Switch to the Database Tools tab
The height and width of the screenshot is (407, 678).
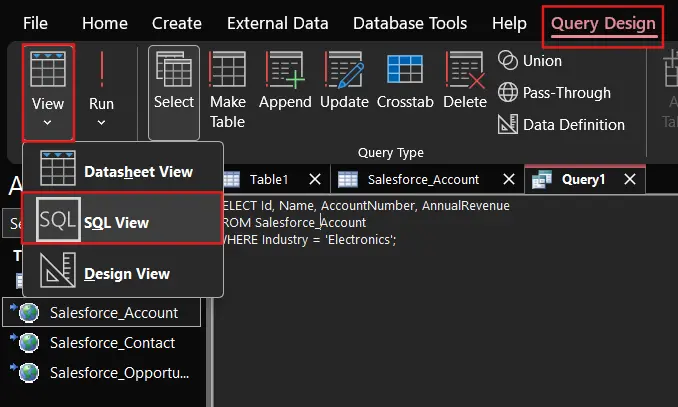point(410,23)
